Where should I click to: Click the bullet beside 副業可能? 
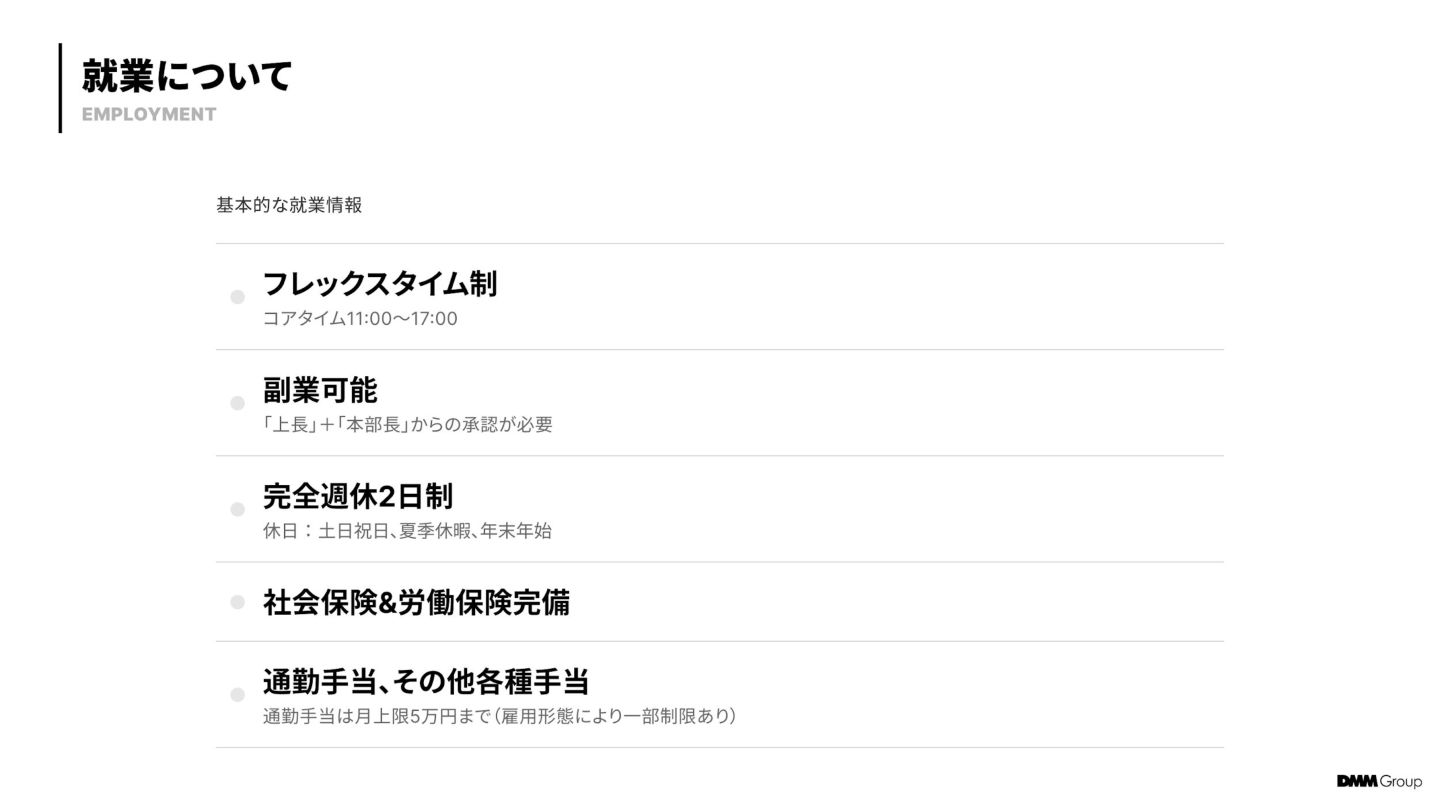pos(238,403)
